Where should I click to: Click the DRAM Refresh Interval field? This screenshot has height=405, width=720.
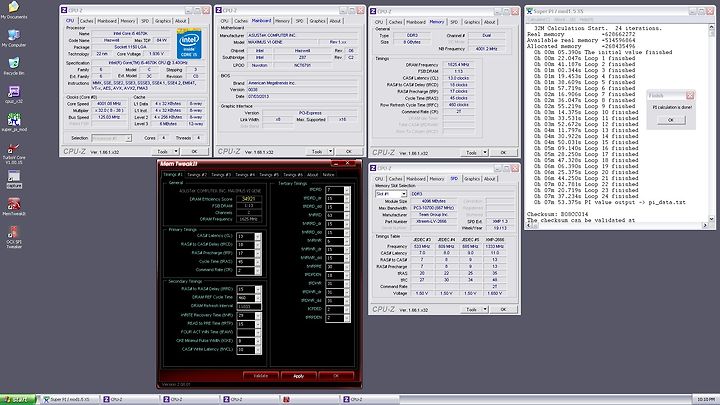click(x=249, y=306)
